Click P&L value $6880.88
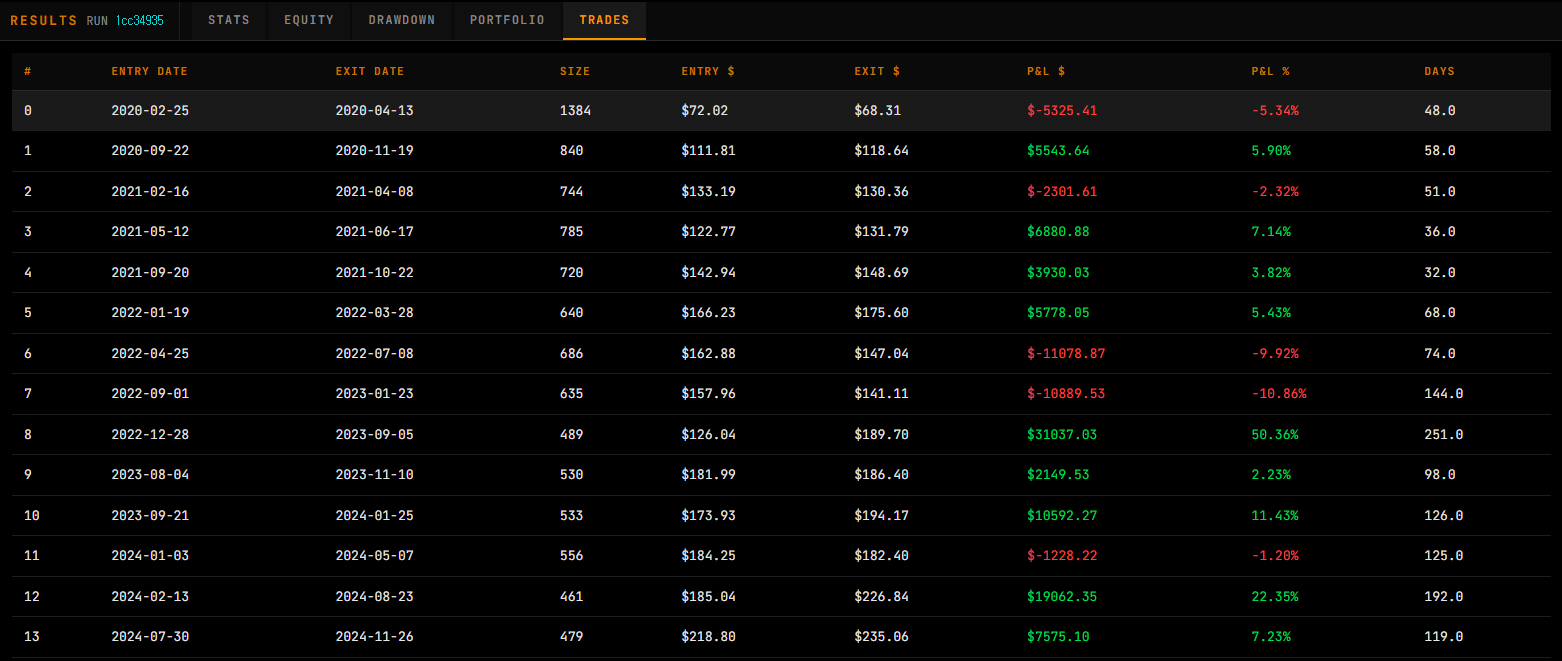 1058,232
